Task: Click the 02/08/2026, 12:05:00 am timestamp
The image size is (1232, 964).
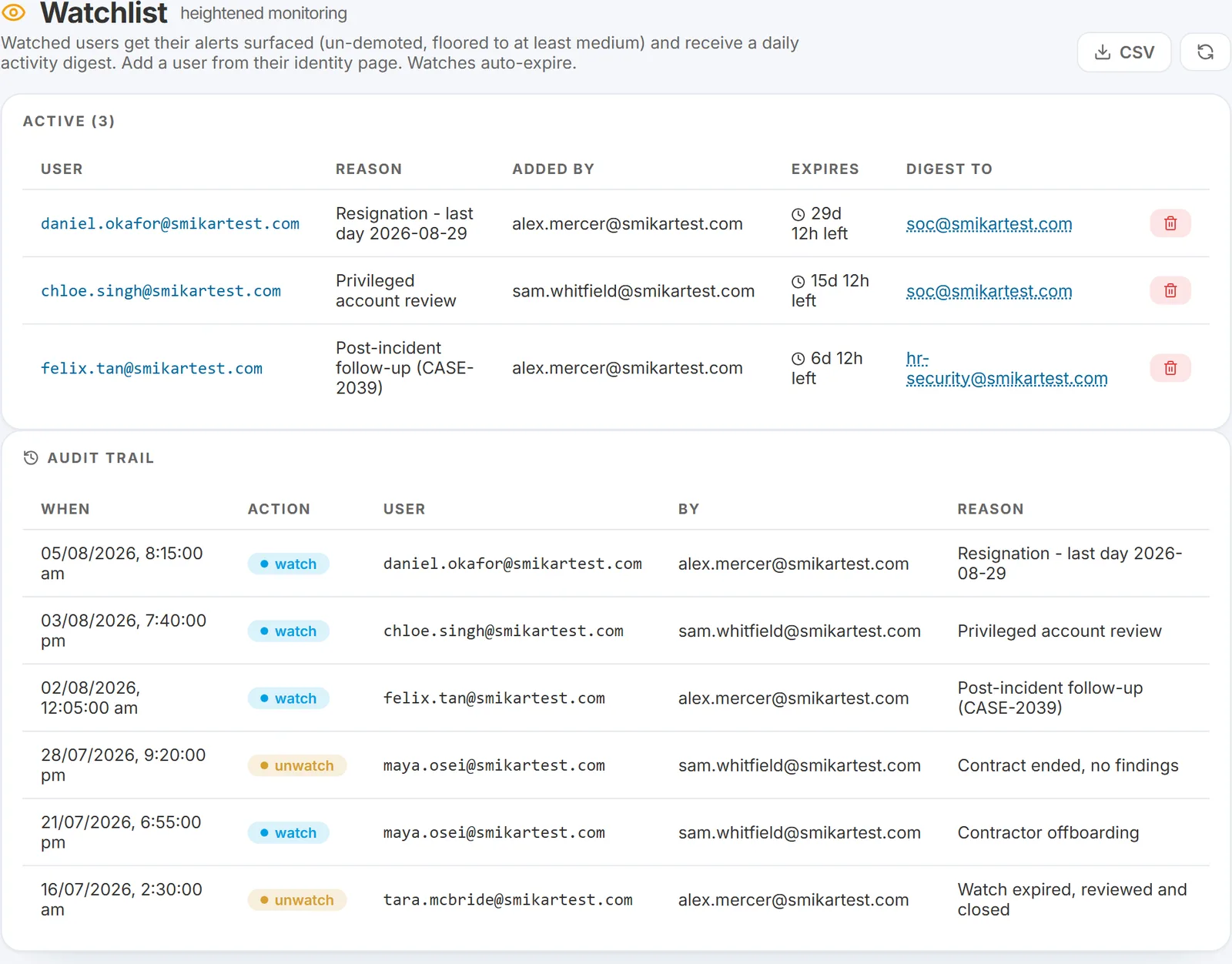Action: click(x=90, y=698)
